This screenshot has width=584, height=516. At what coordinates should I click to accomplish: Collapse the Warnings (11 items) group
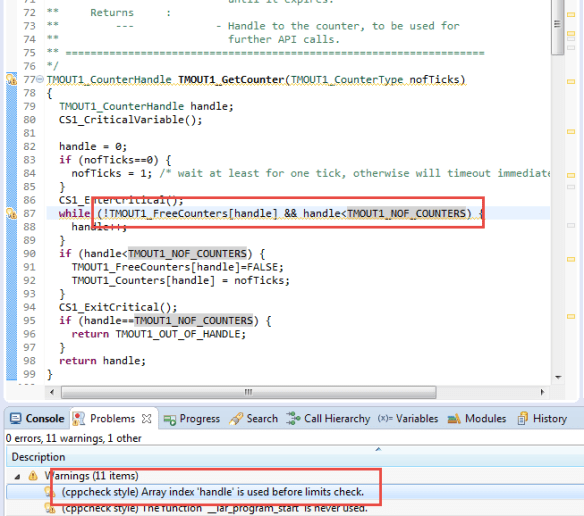pos(17,476)
